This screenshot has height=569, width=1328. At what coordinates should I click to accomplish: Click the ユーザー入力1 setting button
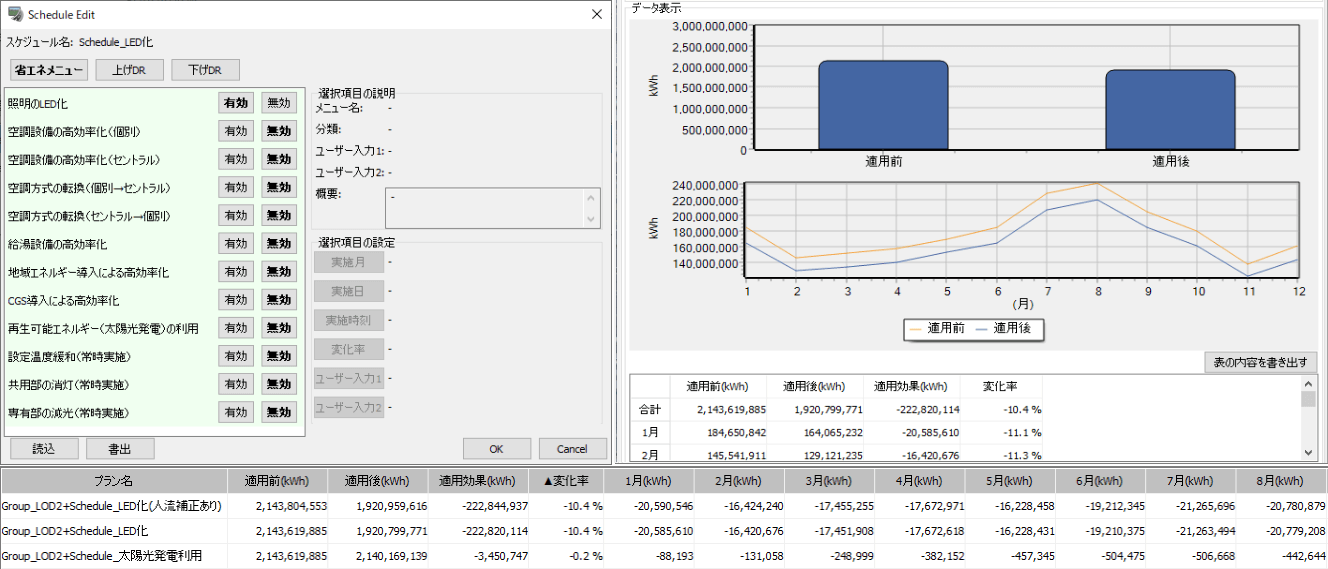click(349, 378)
